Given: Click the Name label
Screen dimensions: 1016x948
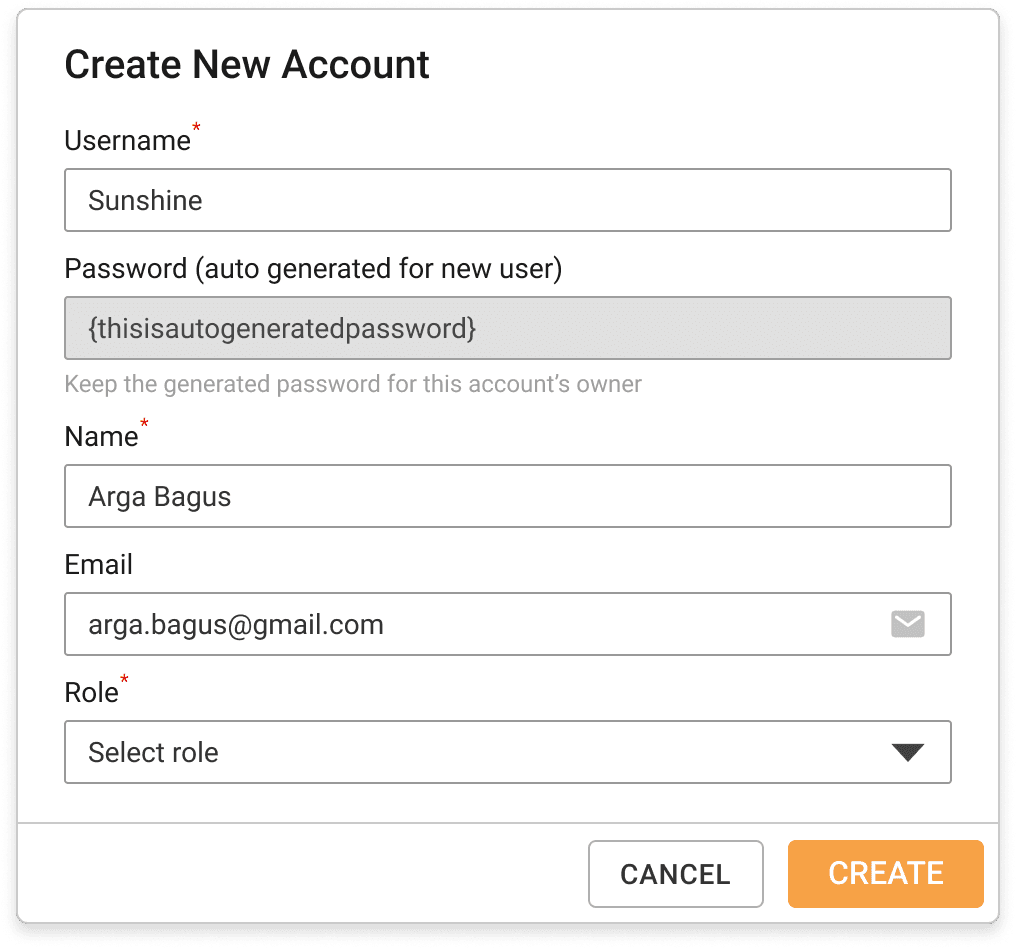Looking at the screenshot, I should tap(102, 437).
